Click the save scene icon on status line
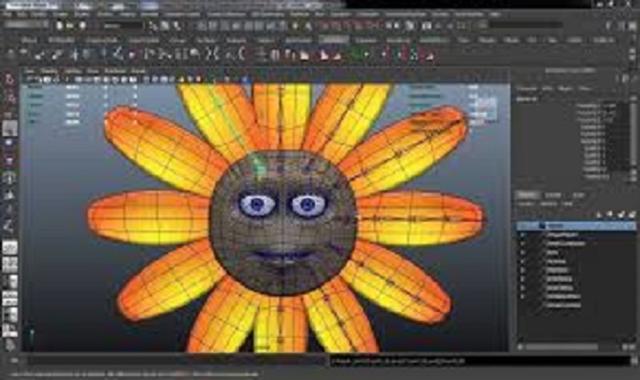 tap(83, 26)
